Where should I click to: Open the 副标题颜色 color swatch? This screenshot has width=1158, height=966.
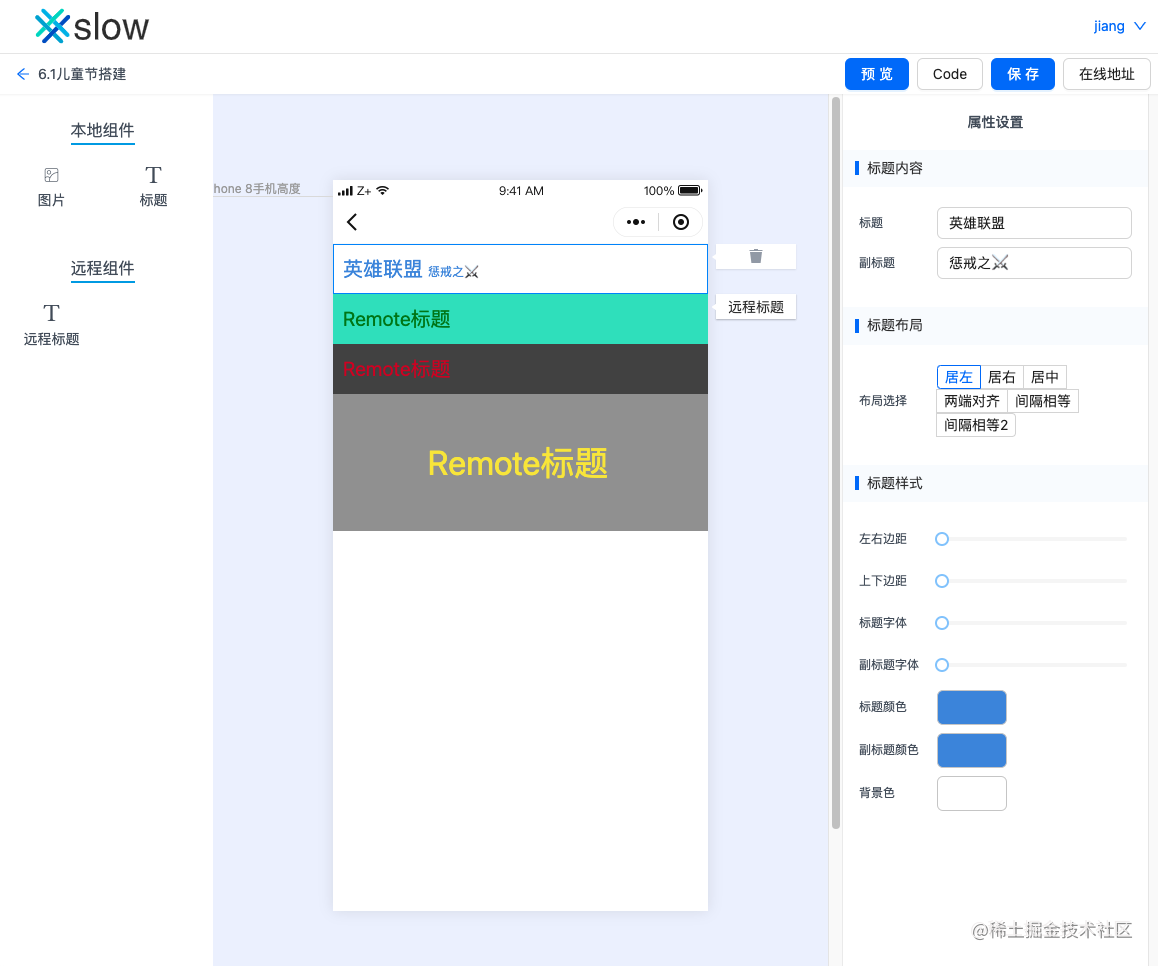(971, 750)
